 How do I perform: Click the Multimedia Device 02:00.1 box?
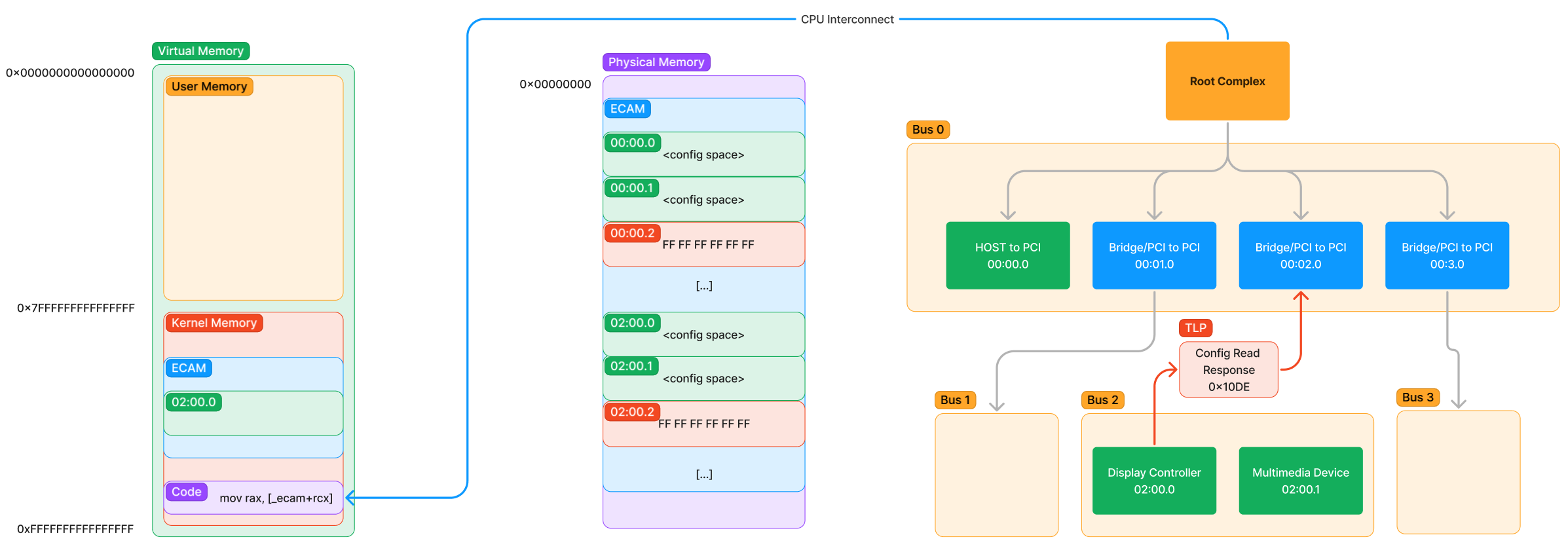(x=1300, y=481)
